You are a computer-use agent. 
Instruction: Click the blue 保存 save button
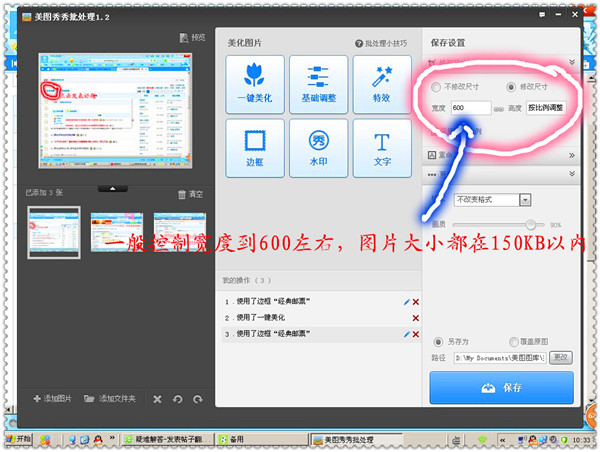(x=501, y=388)
